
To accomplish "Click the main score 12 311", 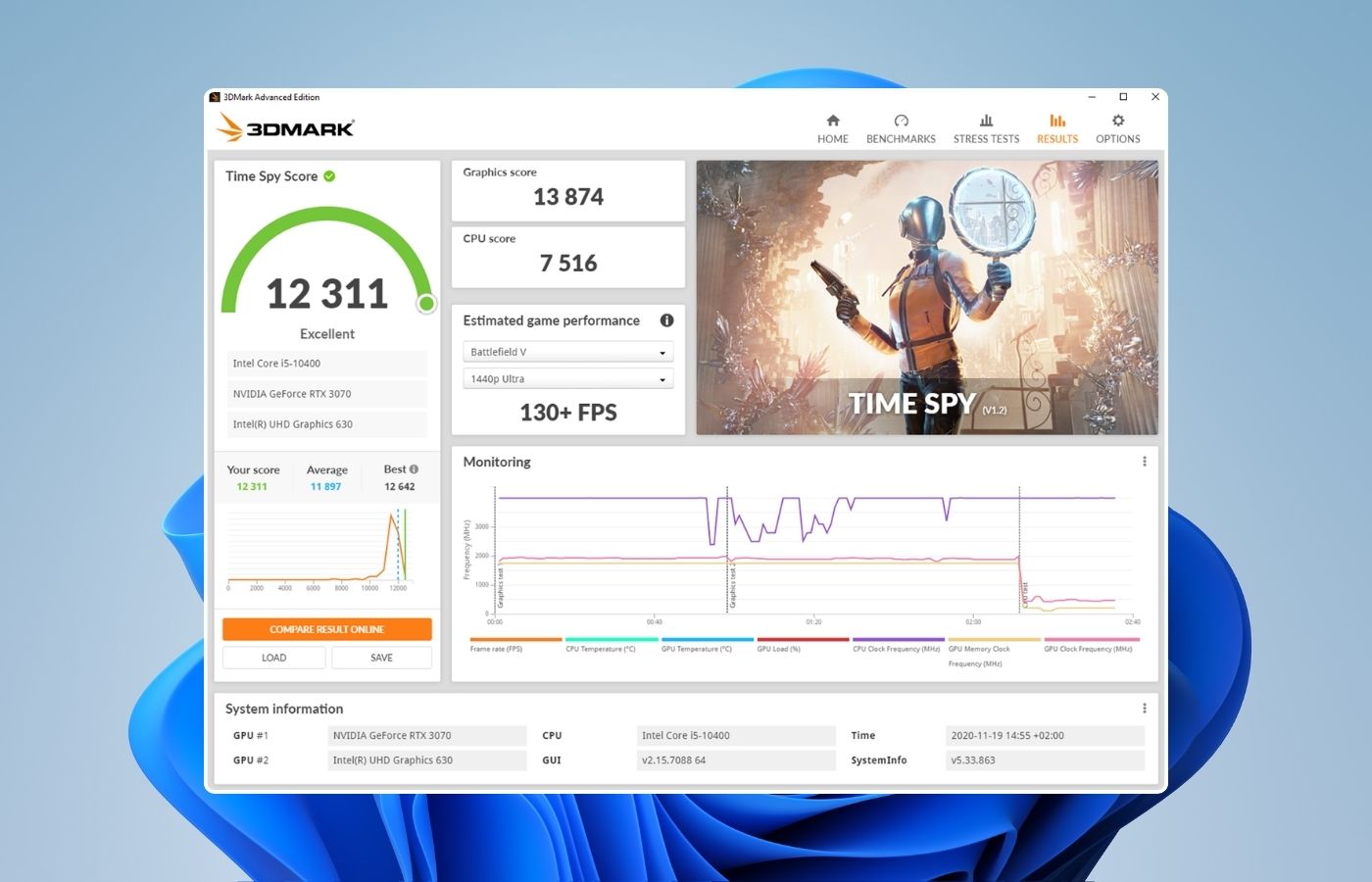I will [327, 294].
